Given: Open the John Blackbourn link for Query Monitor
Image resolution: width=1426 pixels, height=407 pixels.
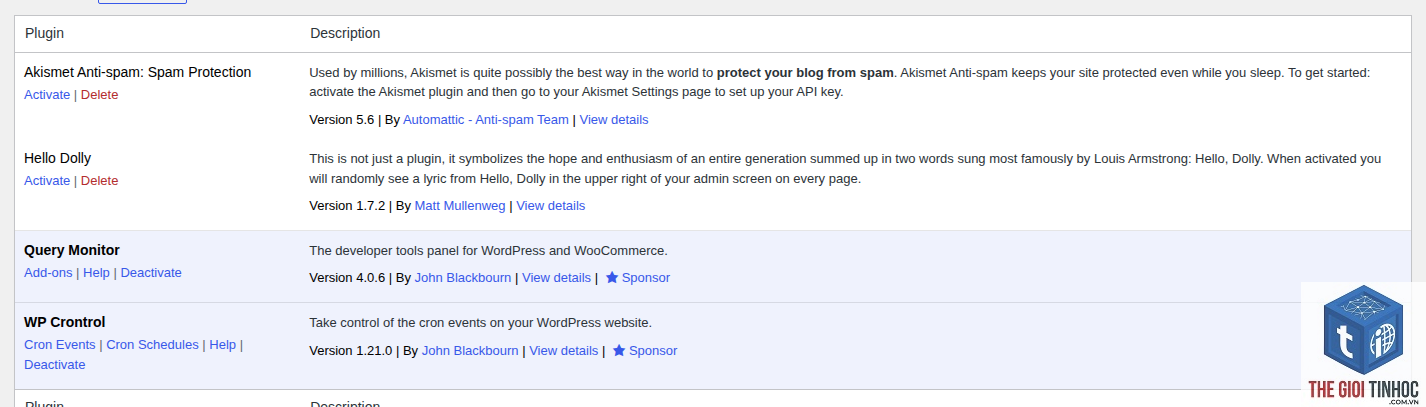Looking at the screenshot, I should (463, 278).
